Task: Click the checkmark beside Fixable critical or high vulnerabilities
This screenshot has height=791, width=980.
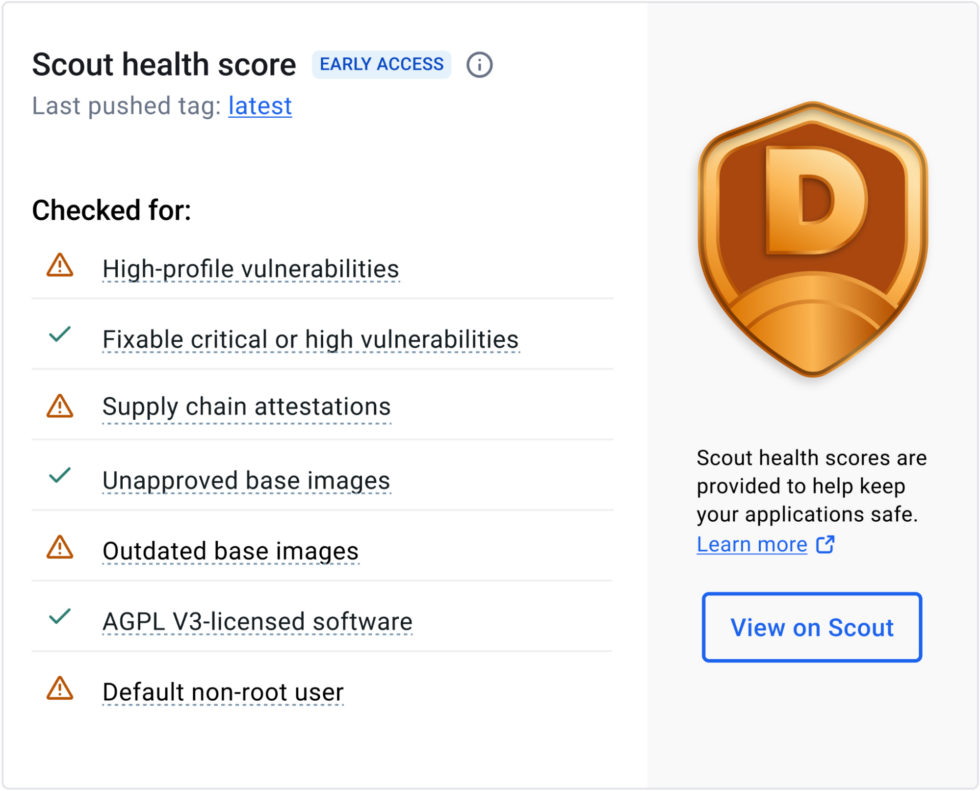Action: tap(59, 334)
